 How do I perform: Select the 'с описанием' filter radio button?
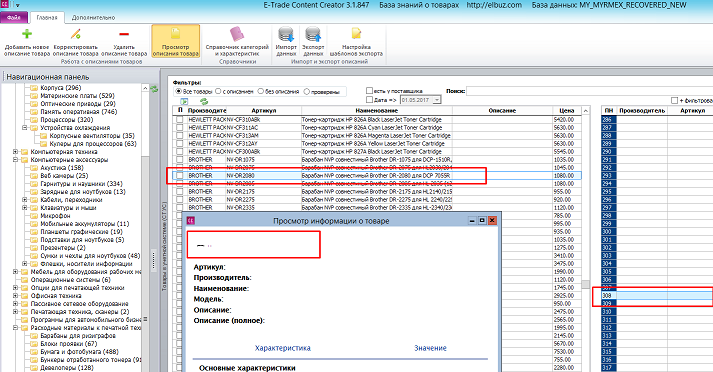pyautogui.click(x=218, y=91)
